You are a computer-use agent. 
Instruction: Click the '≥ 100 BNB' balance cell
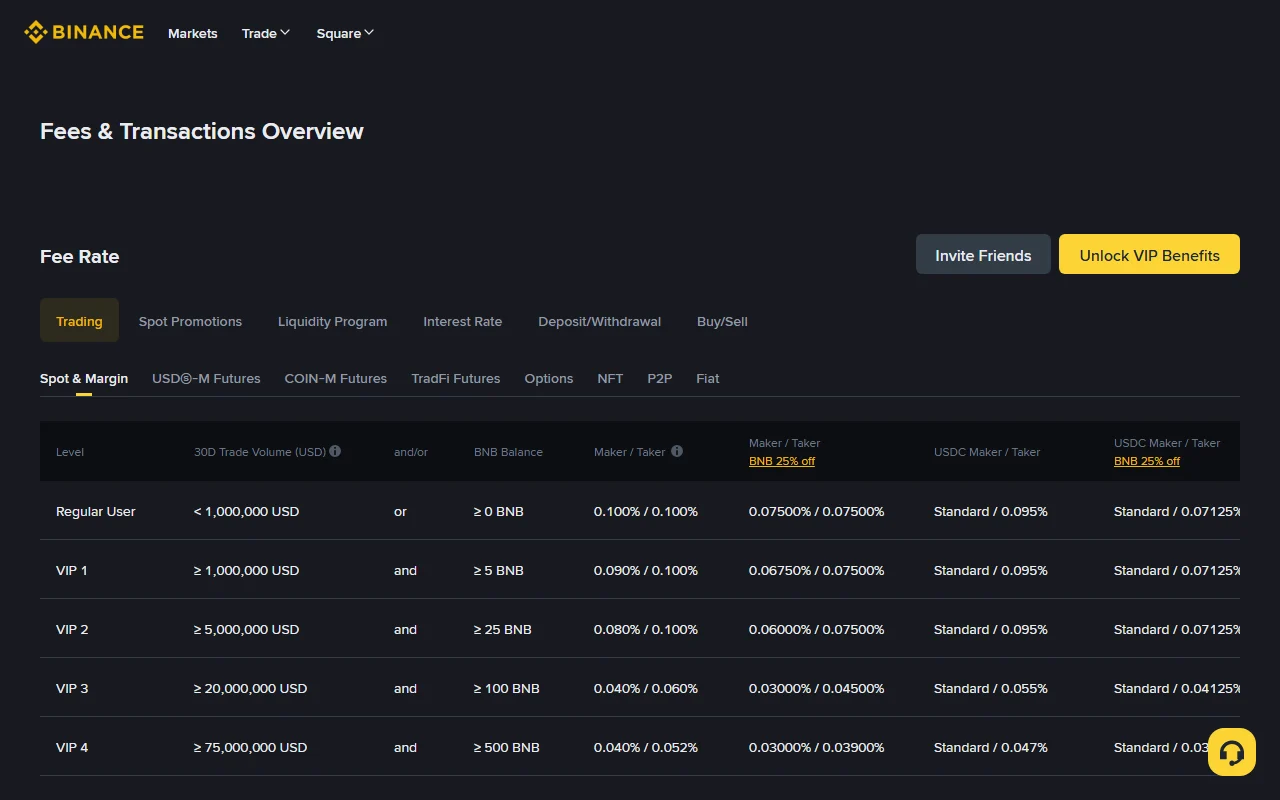[x=507, y=688]
